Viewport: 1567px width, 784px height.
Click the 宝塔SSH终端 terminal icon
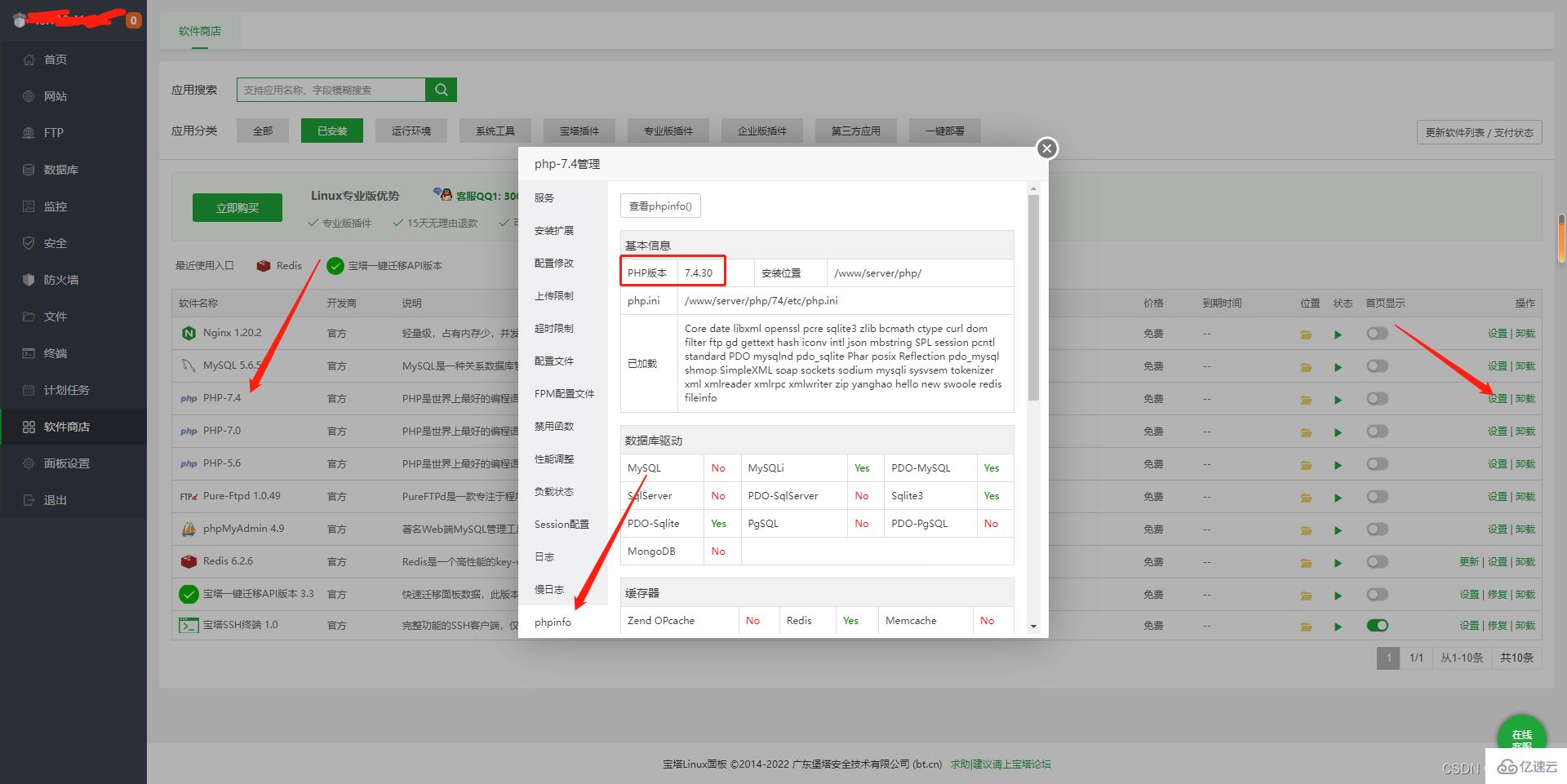(x=189, y=626)
